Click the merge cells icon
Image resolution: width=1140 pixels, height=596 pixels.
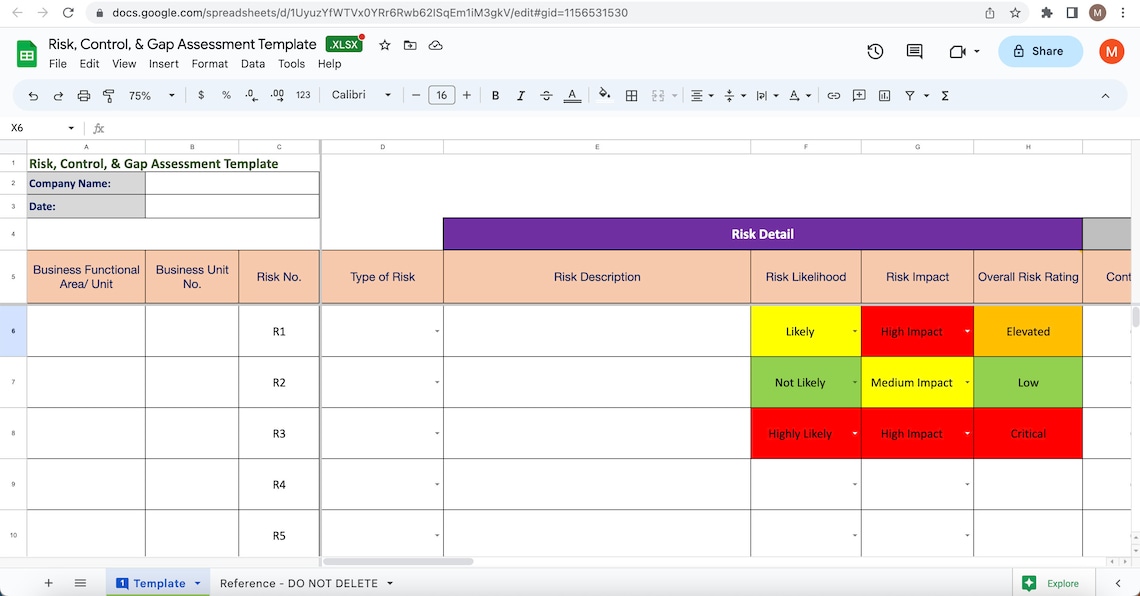(x=658, y=95)
